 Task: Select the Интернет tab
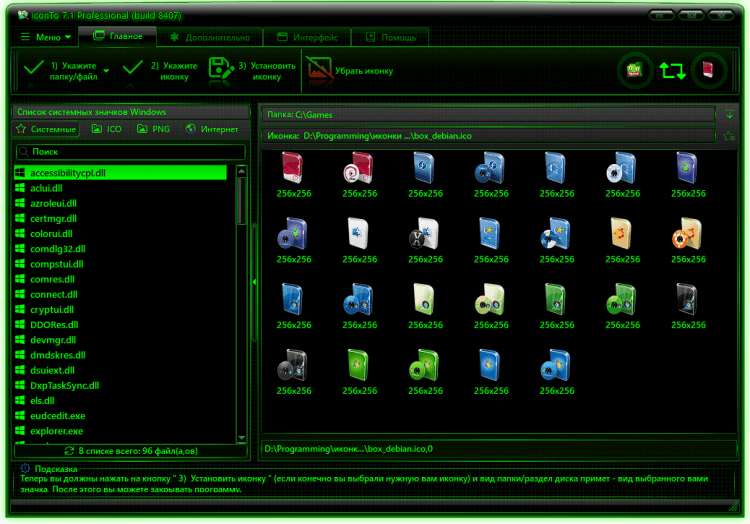tap(212, 129)
